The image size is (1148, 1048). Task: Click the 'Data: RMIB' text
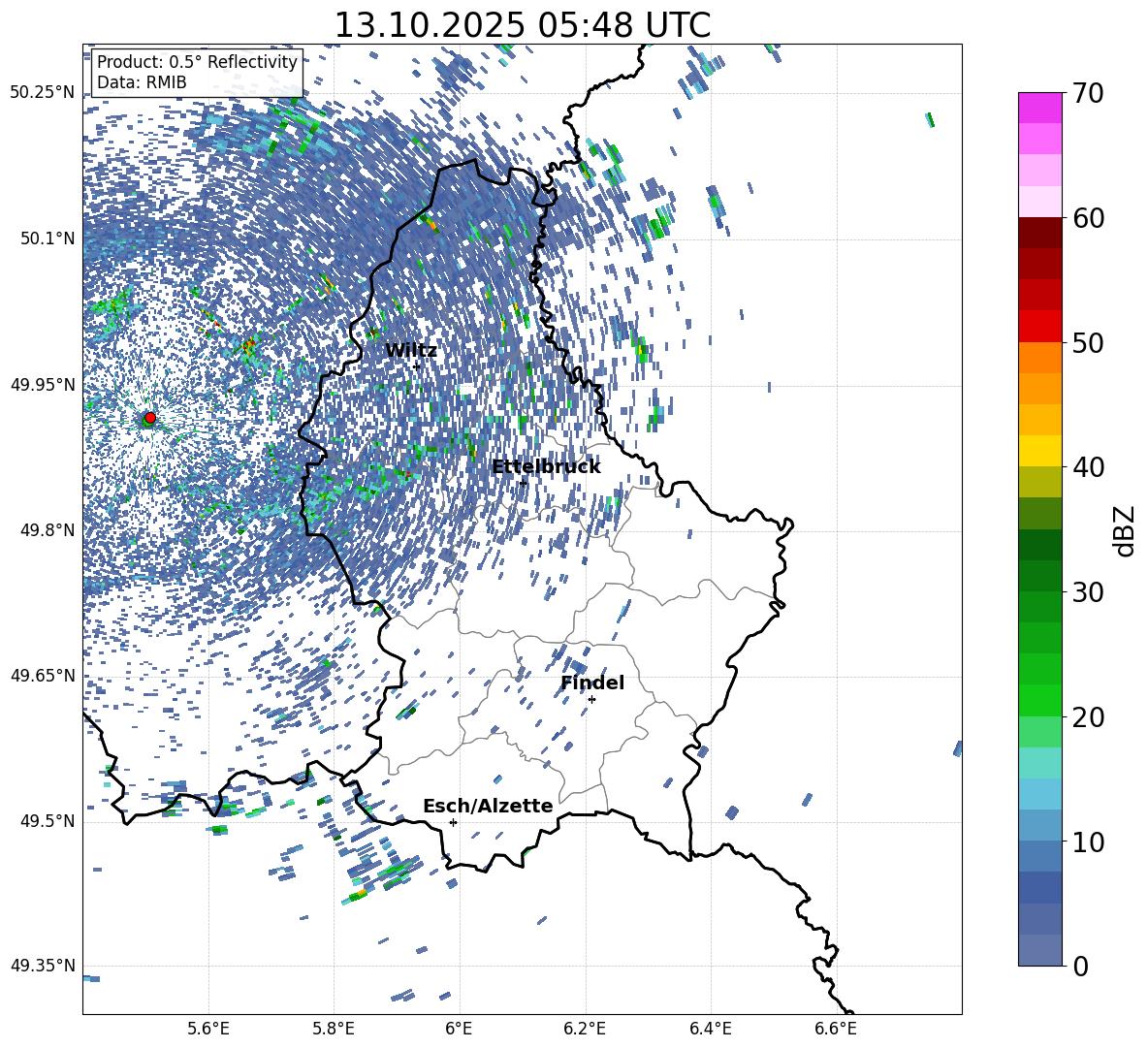tap(142, 82)
